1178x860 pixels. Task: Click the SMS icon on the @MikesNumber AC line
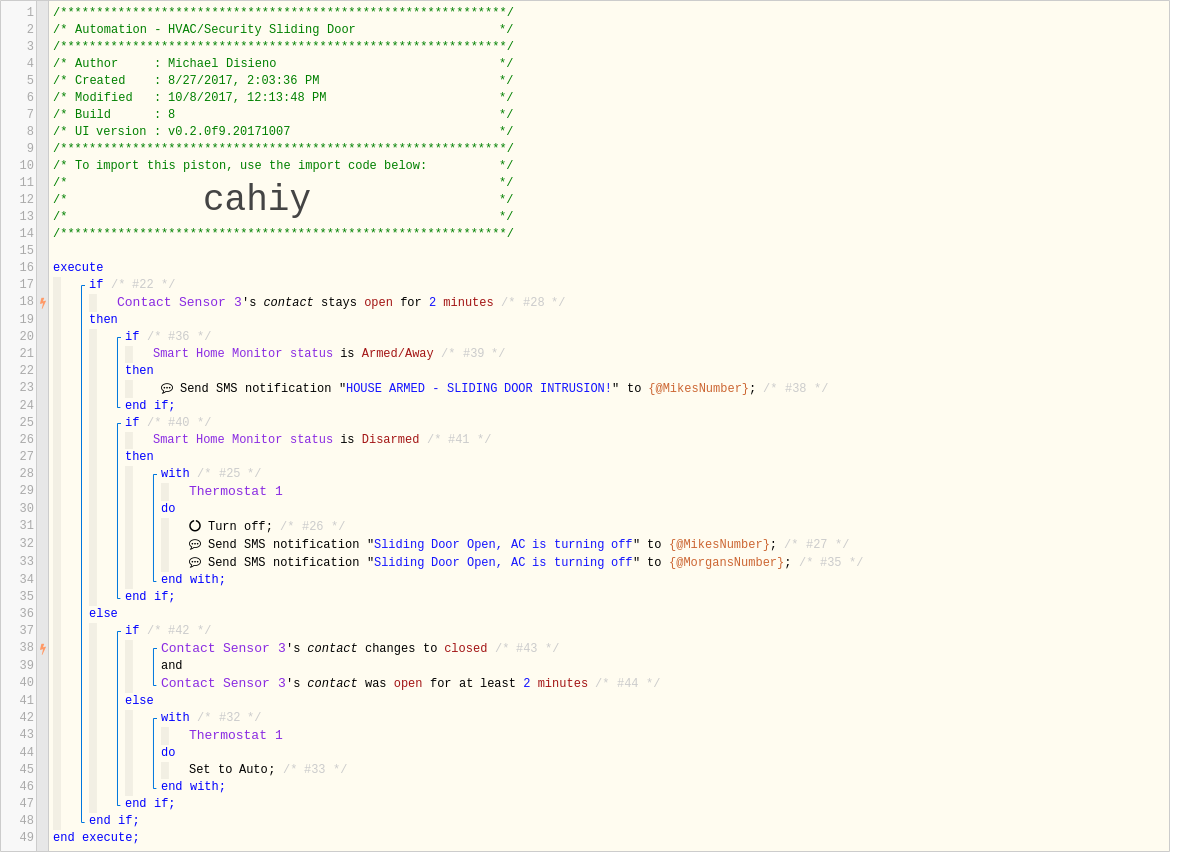click(x=195, y=545)
